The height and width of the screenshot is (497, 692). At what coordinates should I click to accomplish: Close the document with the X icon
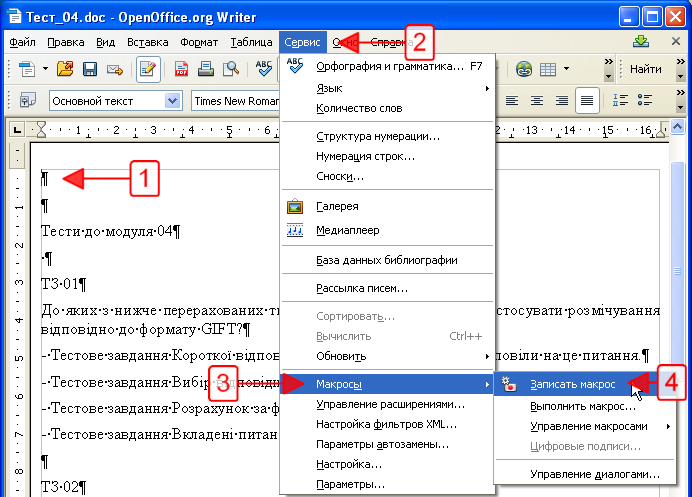coord(676,41)
